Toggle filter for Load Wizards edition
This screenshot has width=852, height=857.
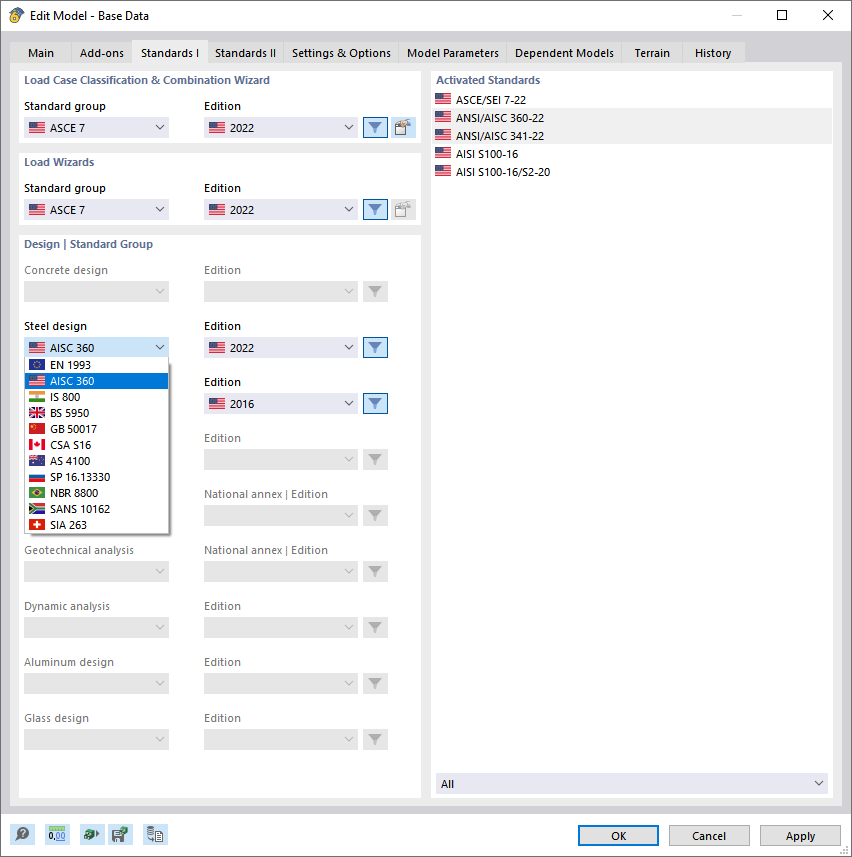click(x=375, y=210)
